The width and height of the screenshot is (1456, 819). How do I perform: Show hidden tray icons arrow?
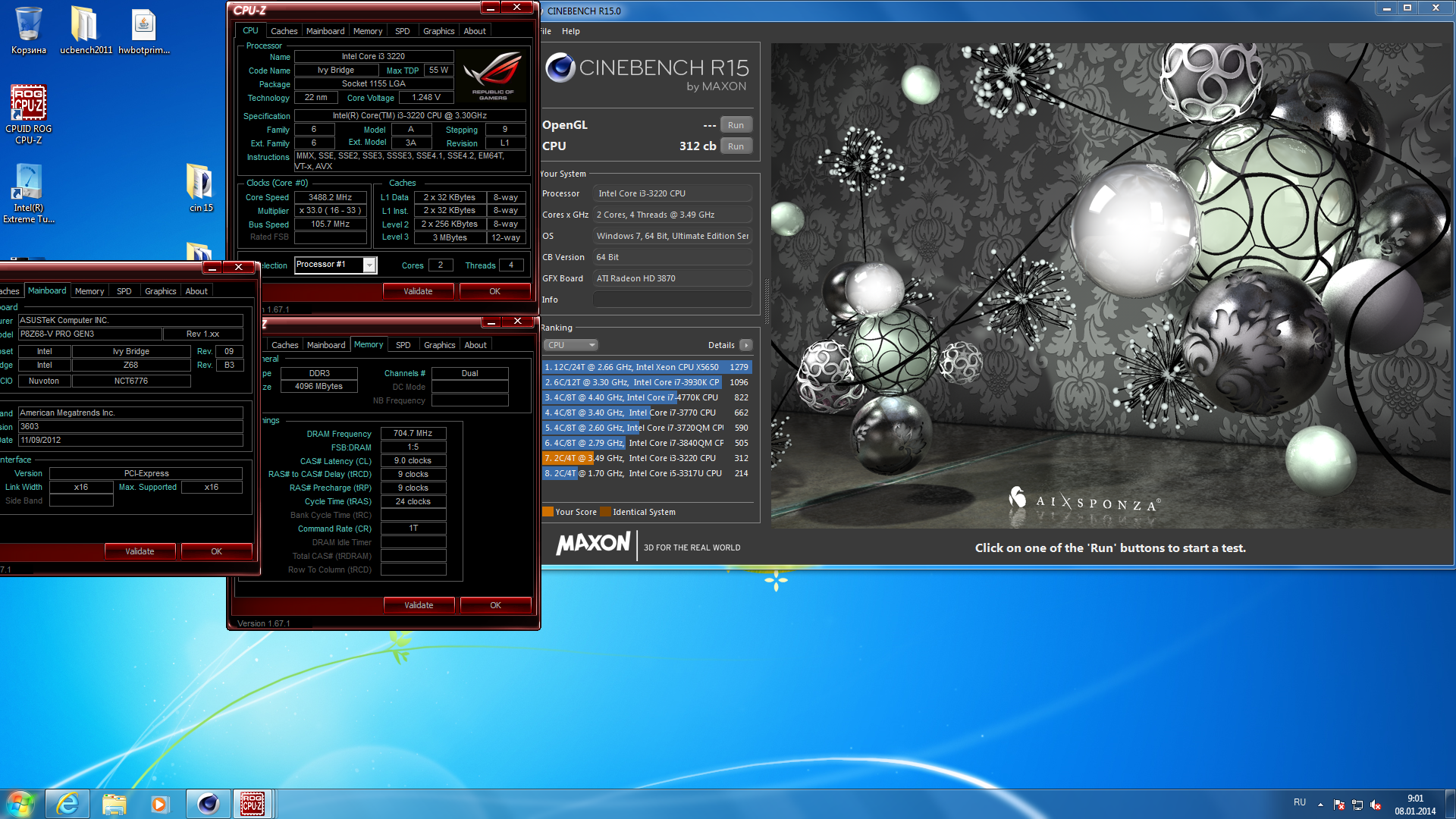click(1320, 804)
